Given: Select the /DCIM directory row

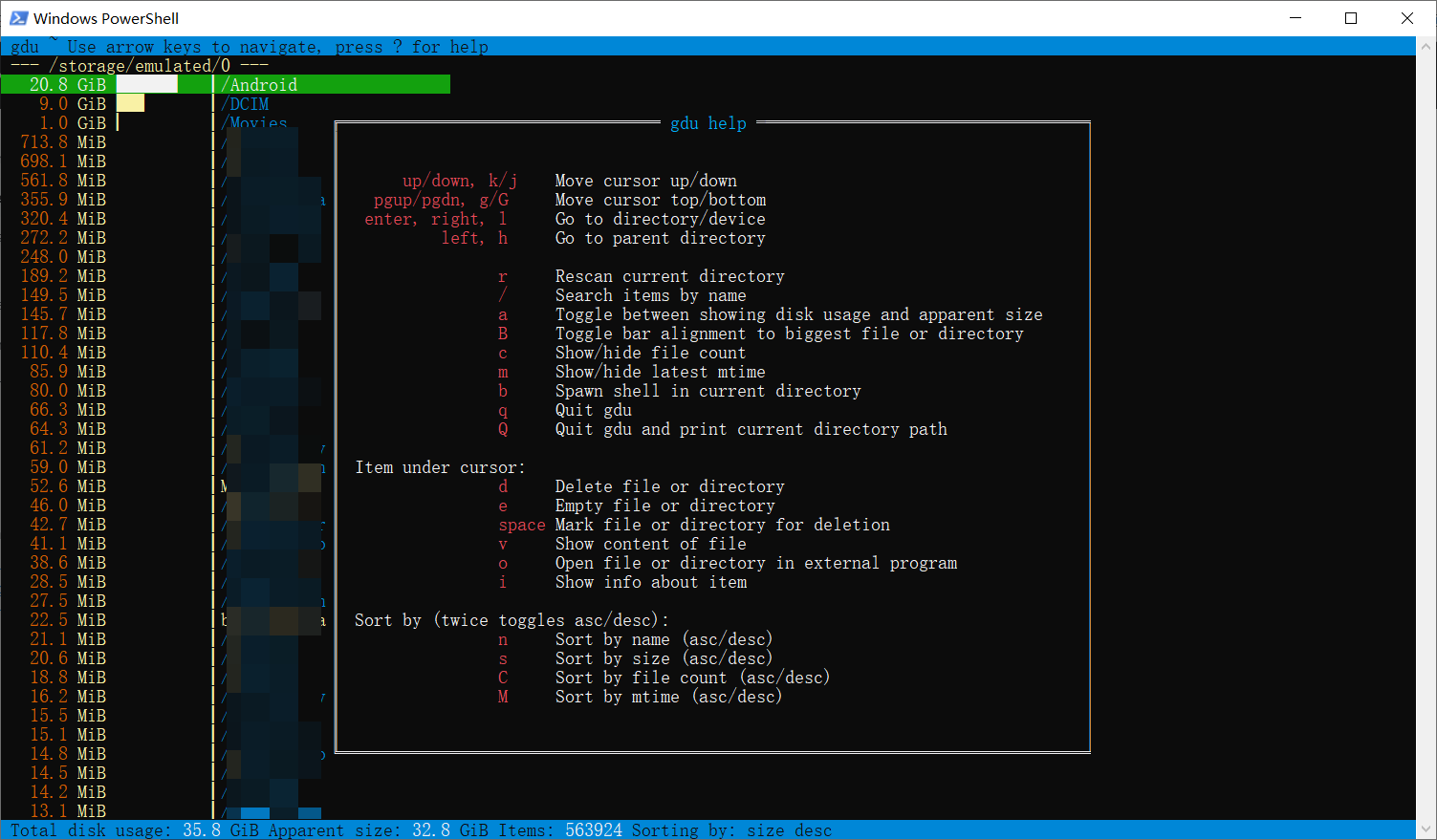Looking at the screenshot, I should 246,104.
